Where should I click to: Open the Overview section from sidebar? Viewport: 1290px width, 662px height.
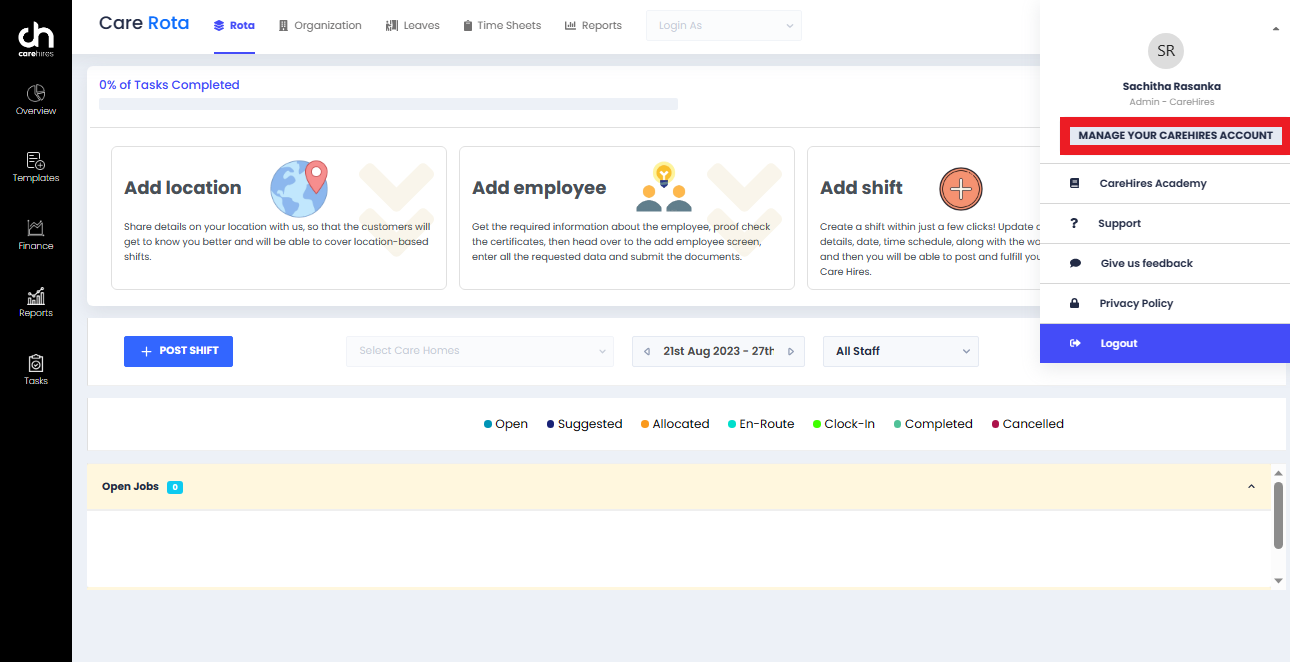pos(35,100)
